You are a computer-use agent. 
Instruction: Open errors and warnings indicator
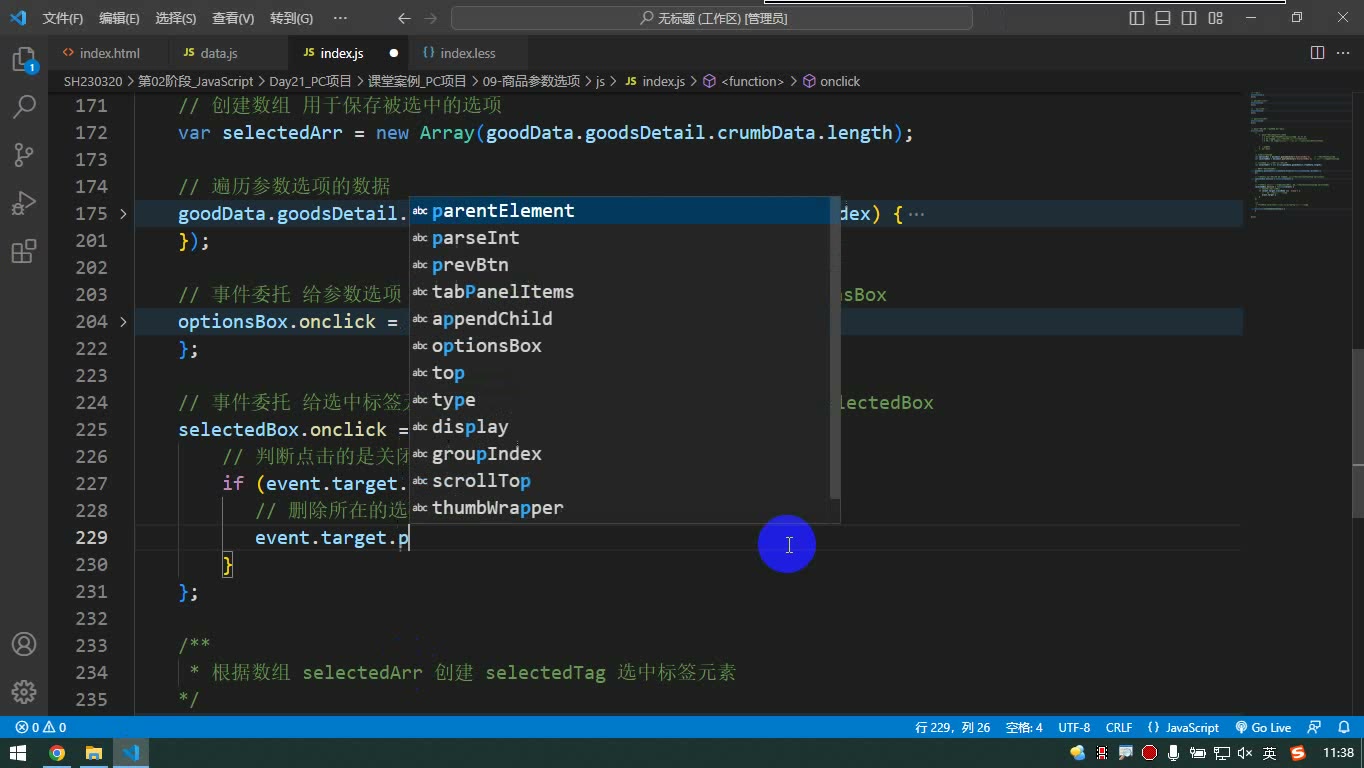coord(41,727)
